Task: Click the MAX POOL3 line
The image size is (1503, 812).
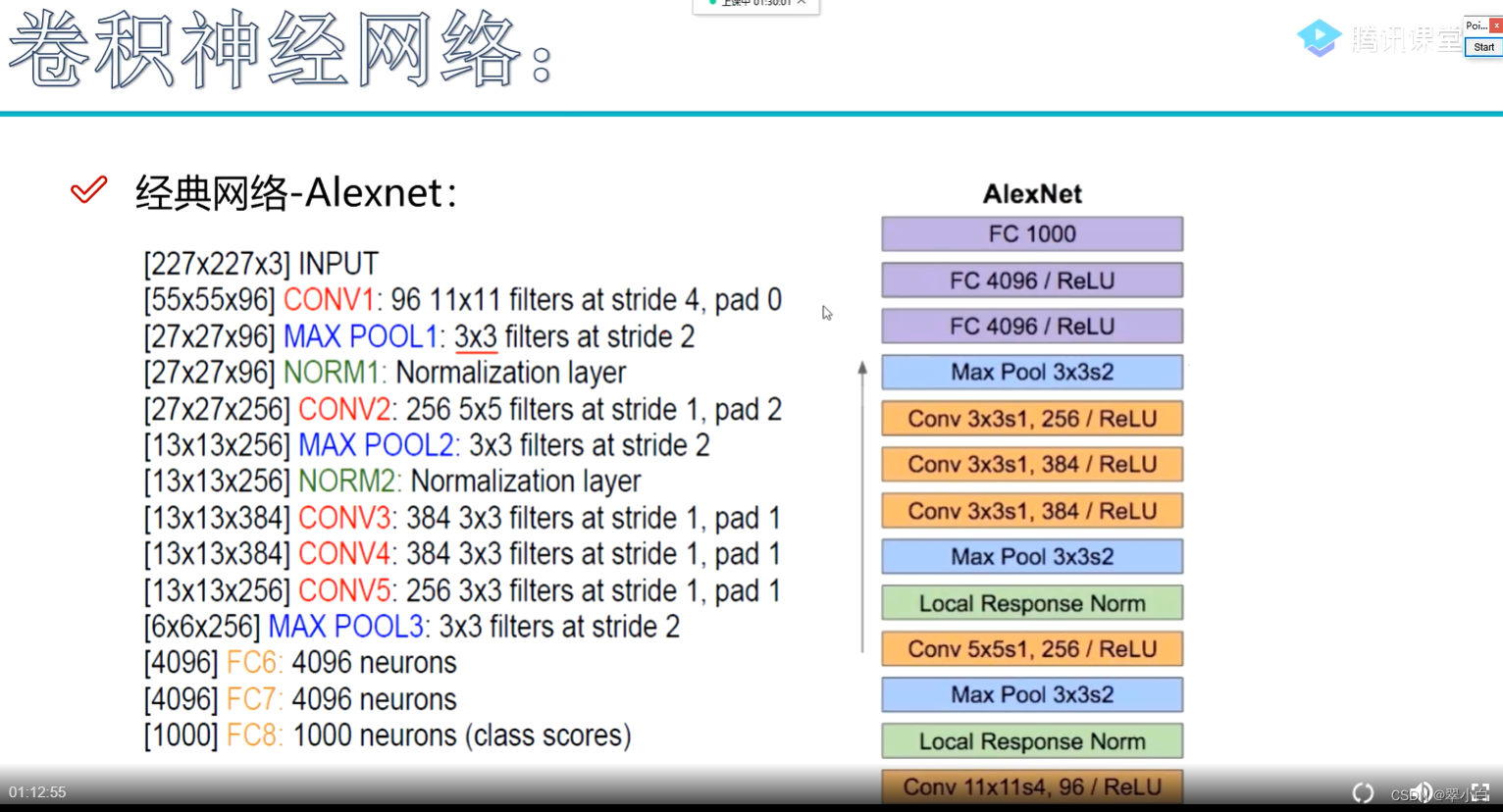Action: tap(412, 627)
